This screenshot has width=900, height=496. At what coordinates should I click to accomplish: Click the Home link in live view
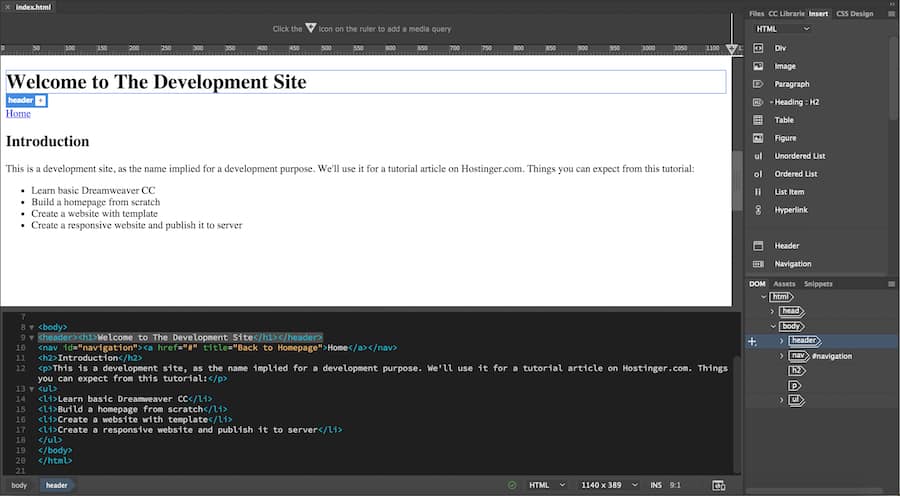pyautogui.click(x=18, y=114)
